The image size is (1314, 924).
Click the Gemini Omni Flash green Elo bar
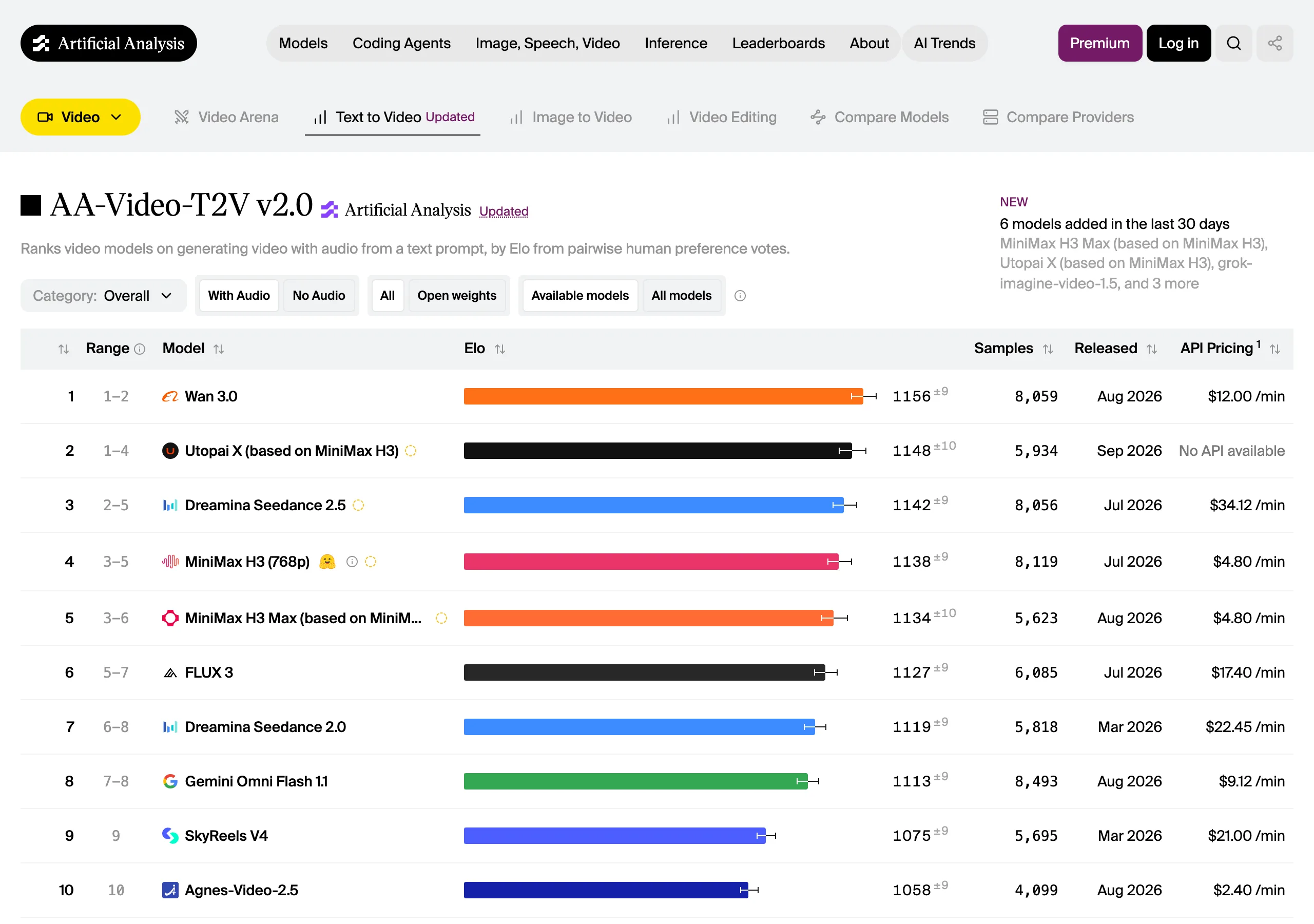(635, 781)
